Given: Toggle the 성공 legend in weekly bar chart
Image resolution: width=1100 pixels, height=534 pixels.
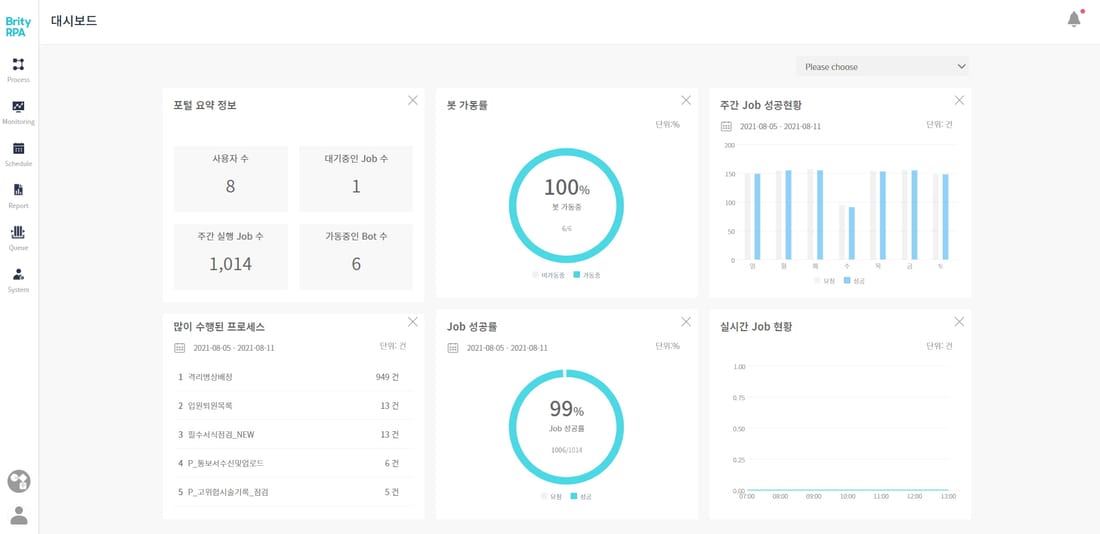Looking at the screenshot, I should tap(854, 280).
